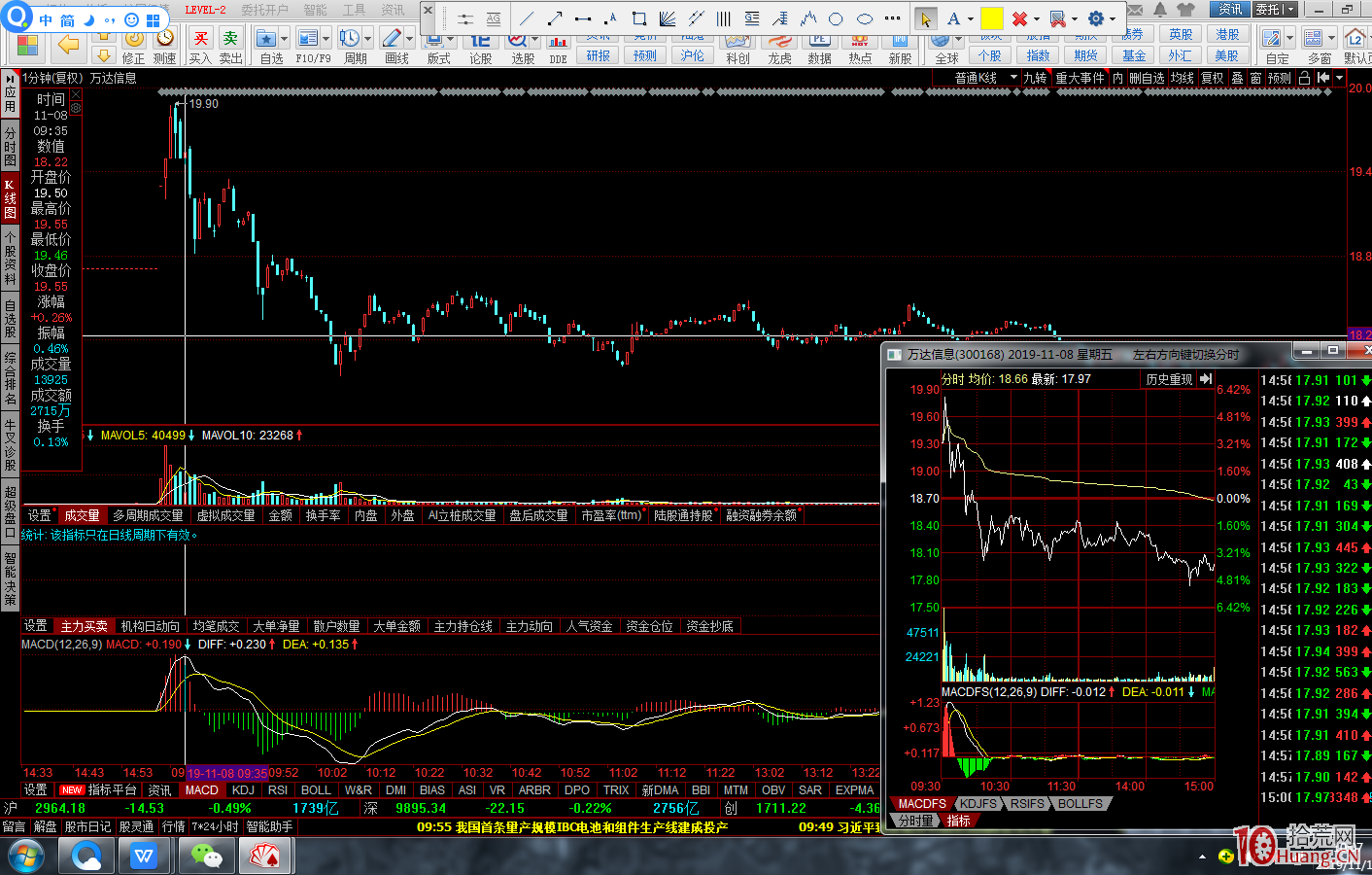The image size is (1372, 875).
Task: Open more drawing tools via ellipsis
Action: 892,18
